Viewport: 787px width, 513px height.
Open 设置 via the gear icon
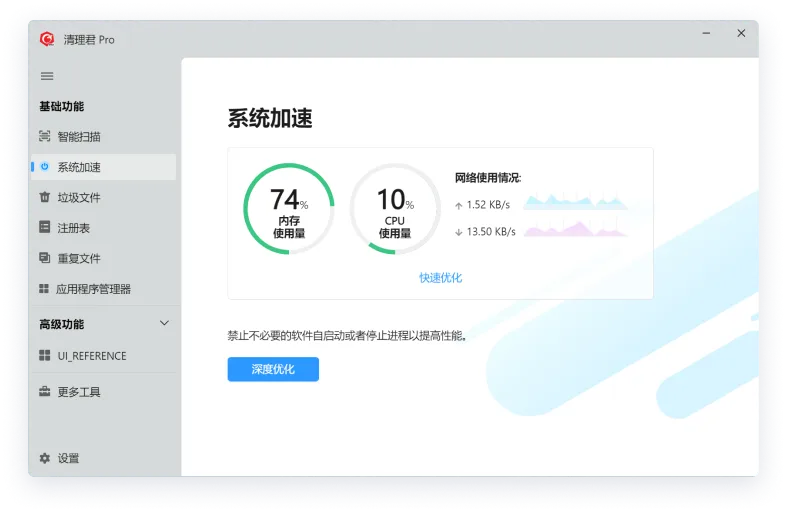44,458
